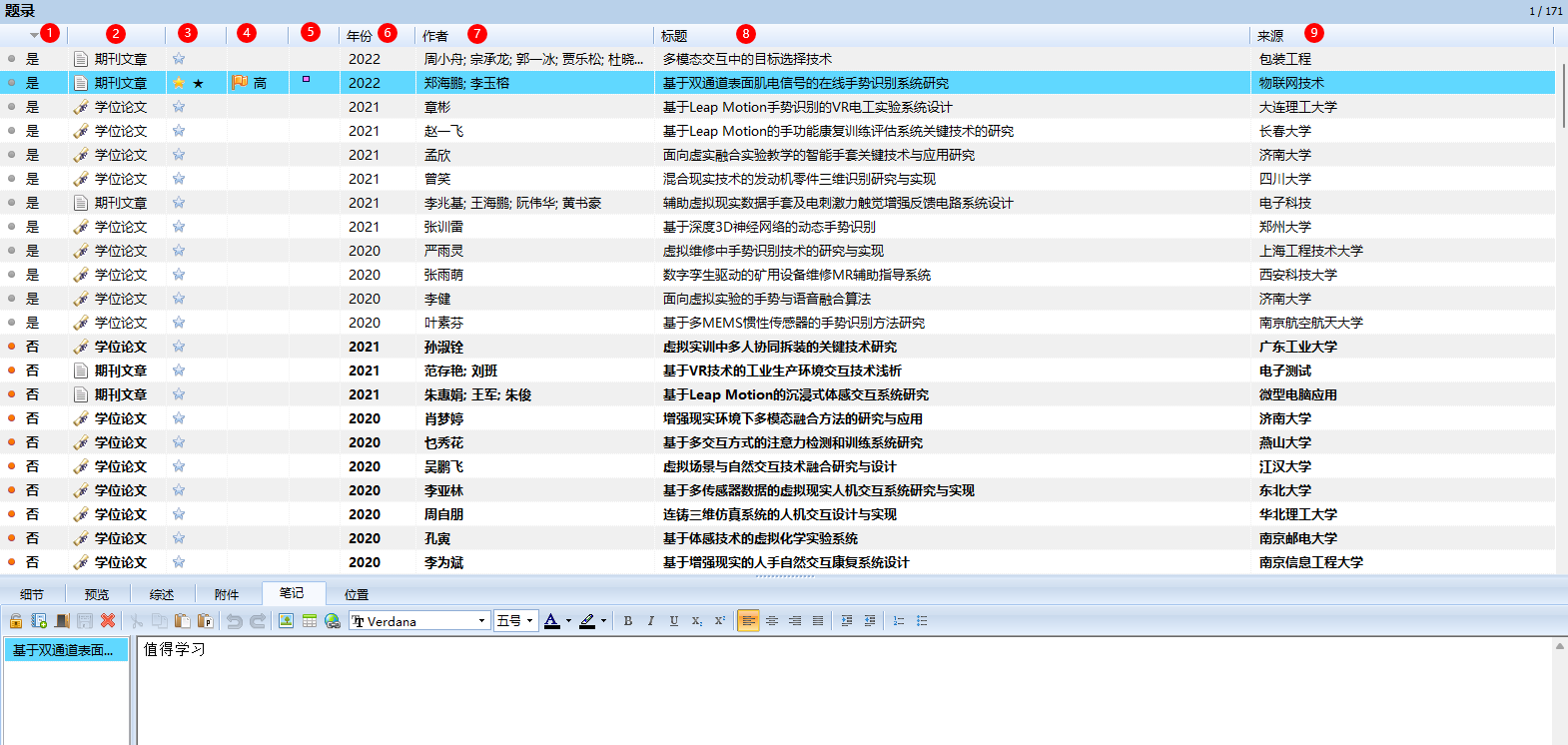Sort records by the 年份 column header
1568x745 pixels.
point(360,36)
